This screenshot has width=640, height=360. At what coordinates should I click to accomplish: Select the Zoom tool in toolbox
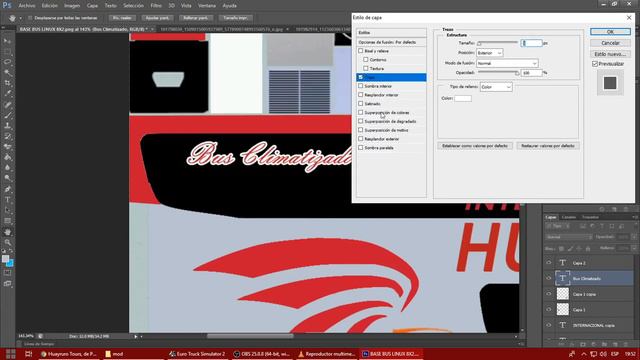pyautogui.click(x=7, y=242)
